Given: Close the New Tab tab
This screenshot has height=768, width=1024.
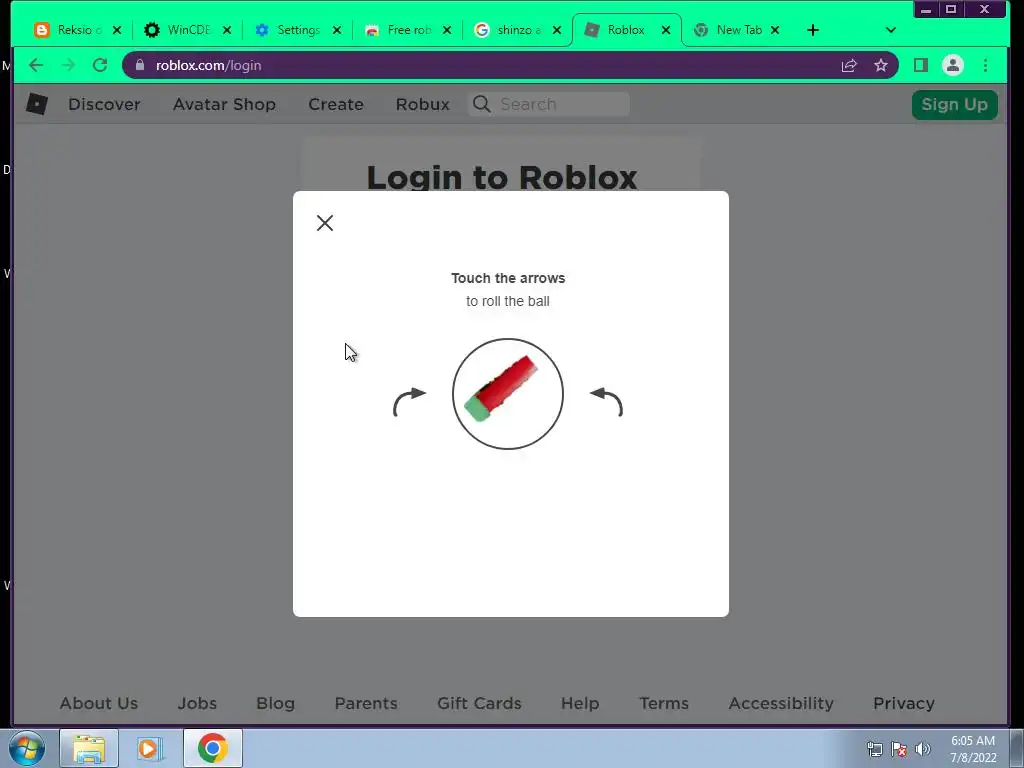Looking at the screenshot, I should (775, 30).
